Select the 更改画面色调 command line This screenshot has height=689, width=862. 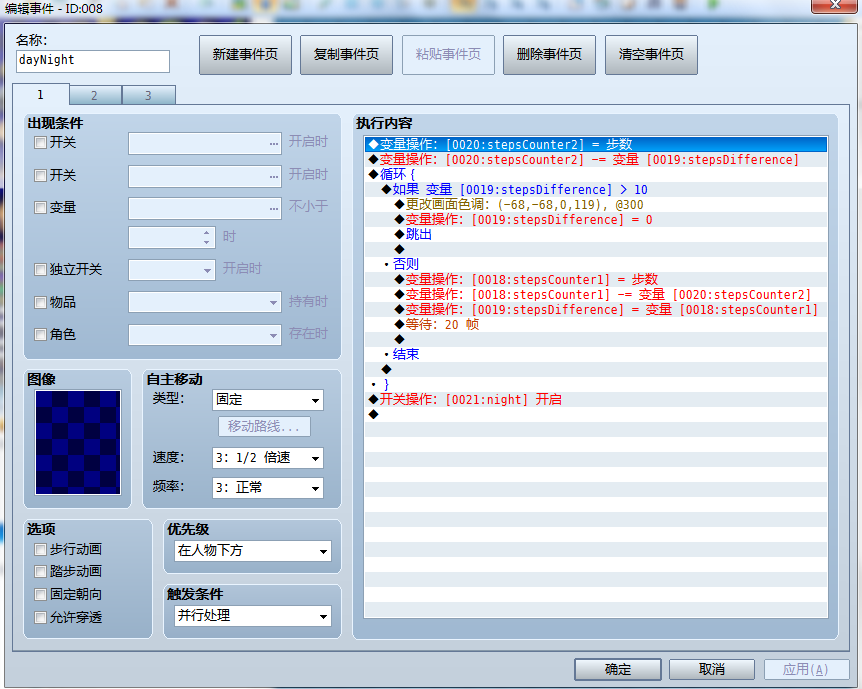596,205
